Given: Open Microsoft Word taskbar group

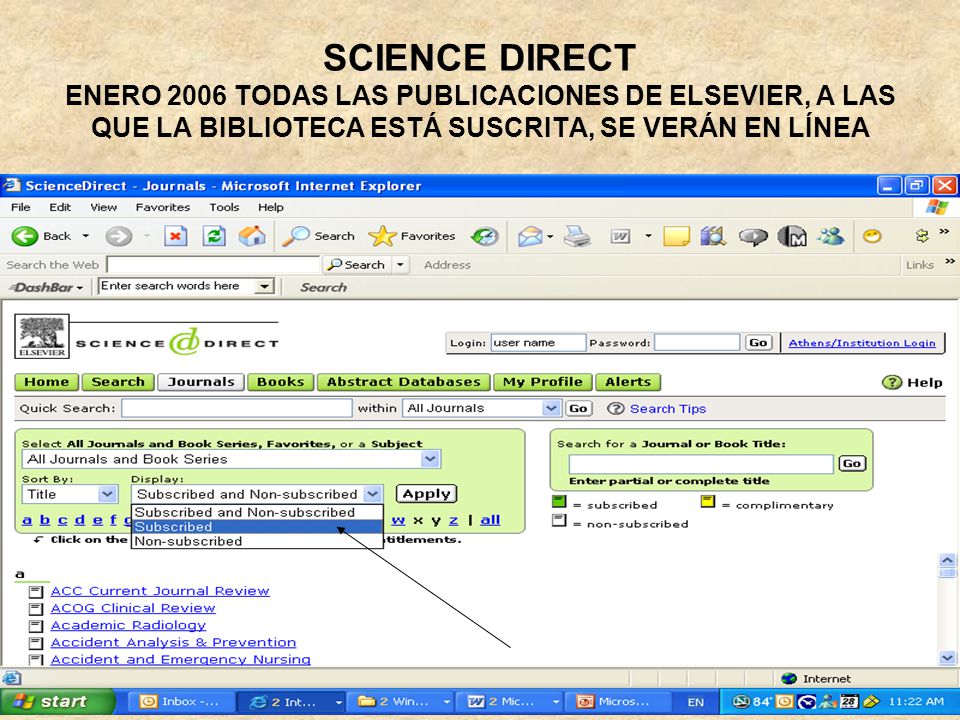Looking at the screenshot, I should pos(510,702).
